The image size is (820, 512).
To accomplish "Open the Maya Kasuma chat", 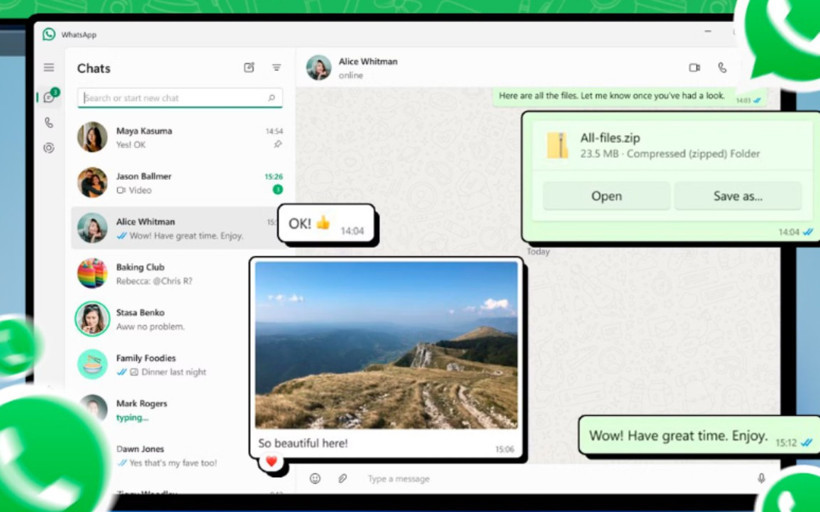I will (x=180, y=137).
